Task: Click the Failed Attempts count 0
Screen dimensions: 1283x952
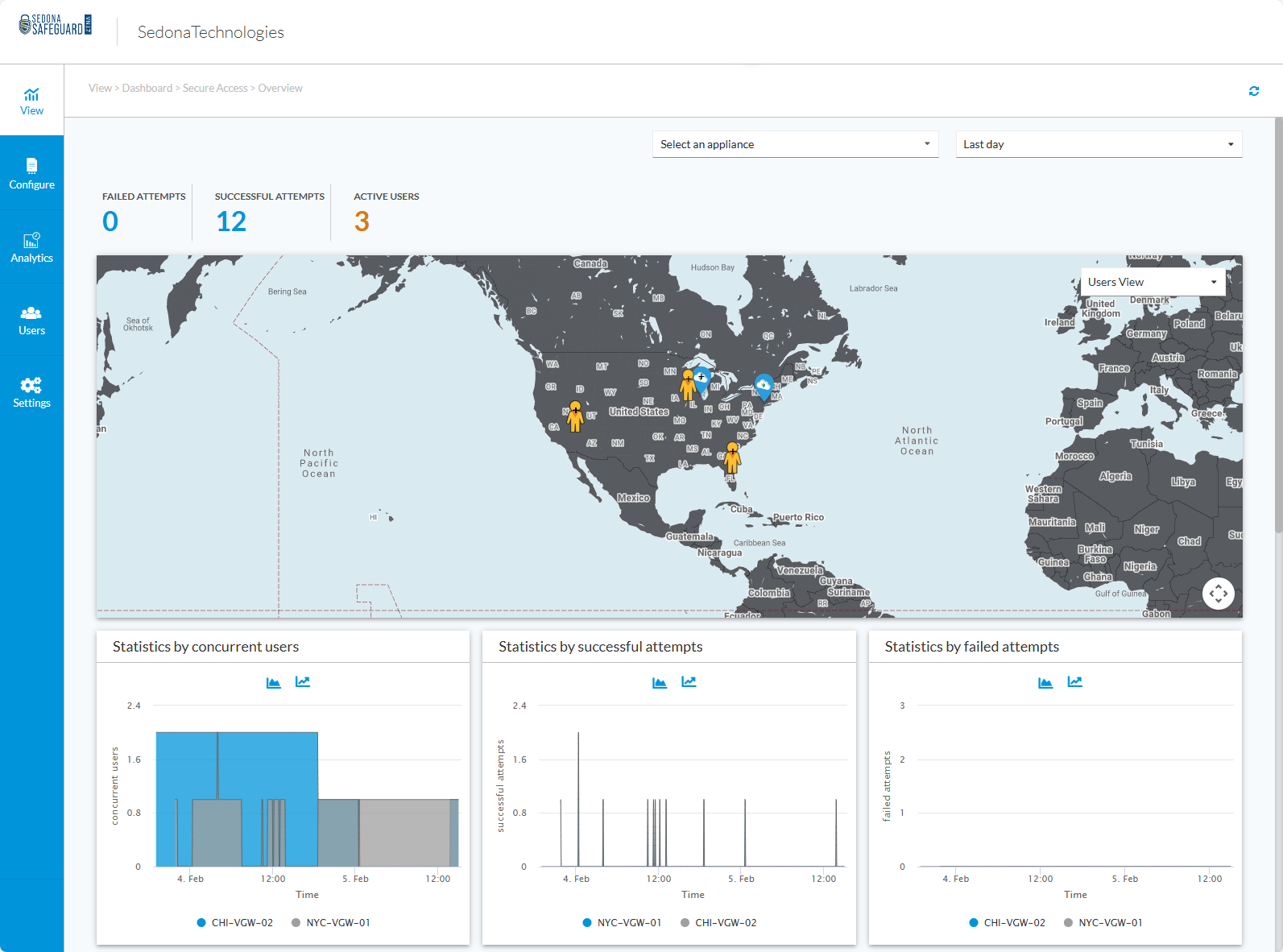Action: click(110, 221)
